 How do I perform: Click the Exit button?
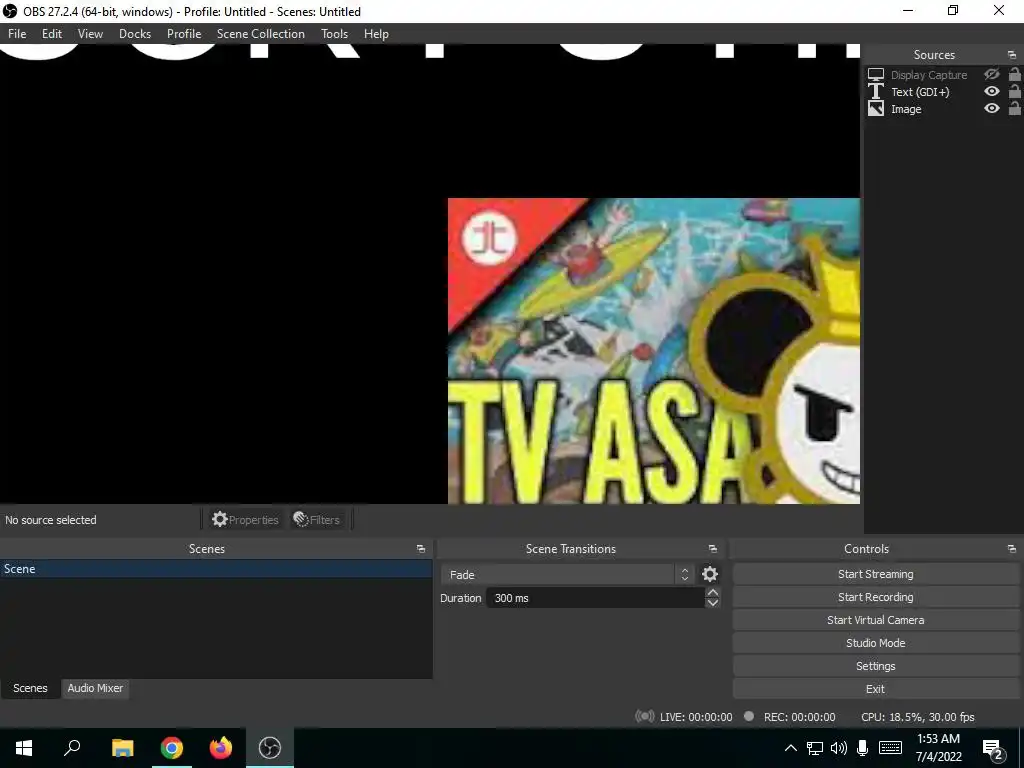tap(875, 688)
